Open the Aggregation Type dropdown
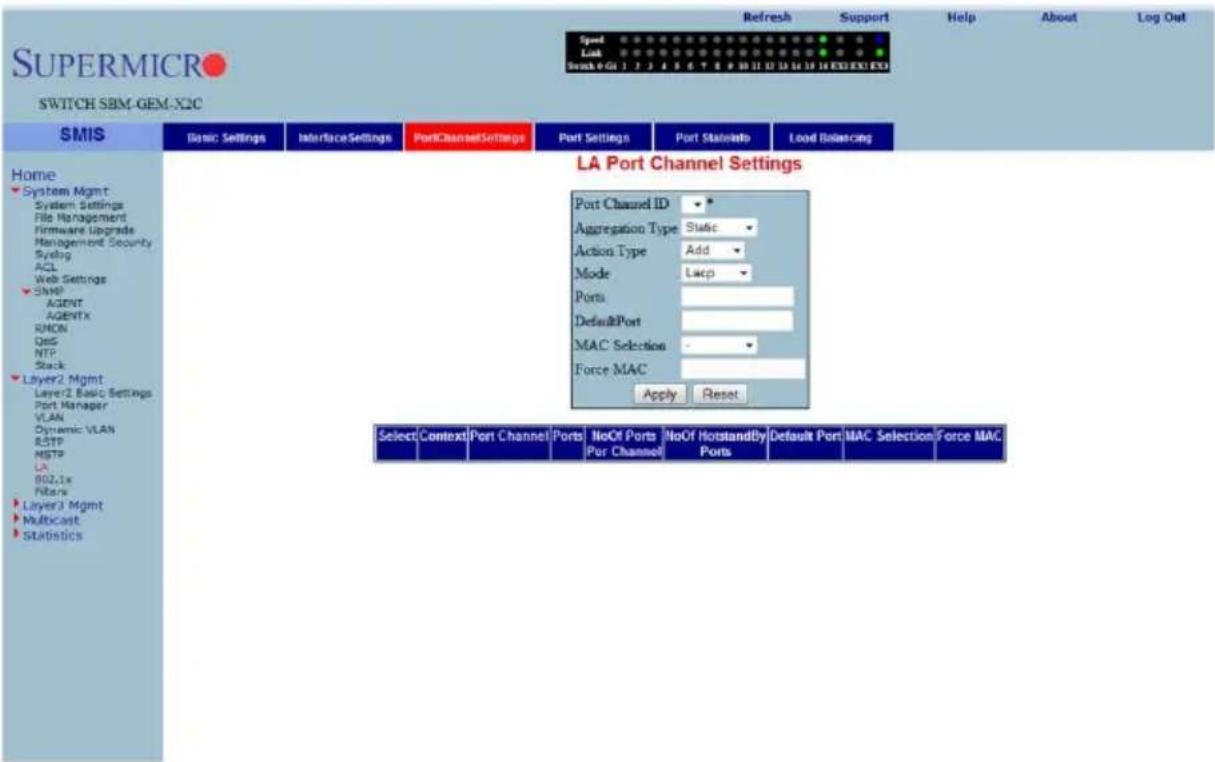The image size is (1215, 762). pyautogui.click(x=718, y=228)
